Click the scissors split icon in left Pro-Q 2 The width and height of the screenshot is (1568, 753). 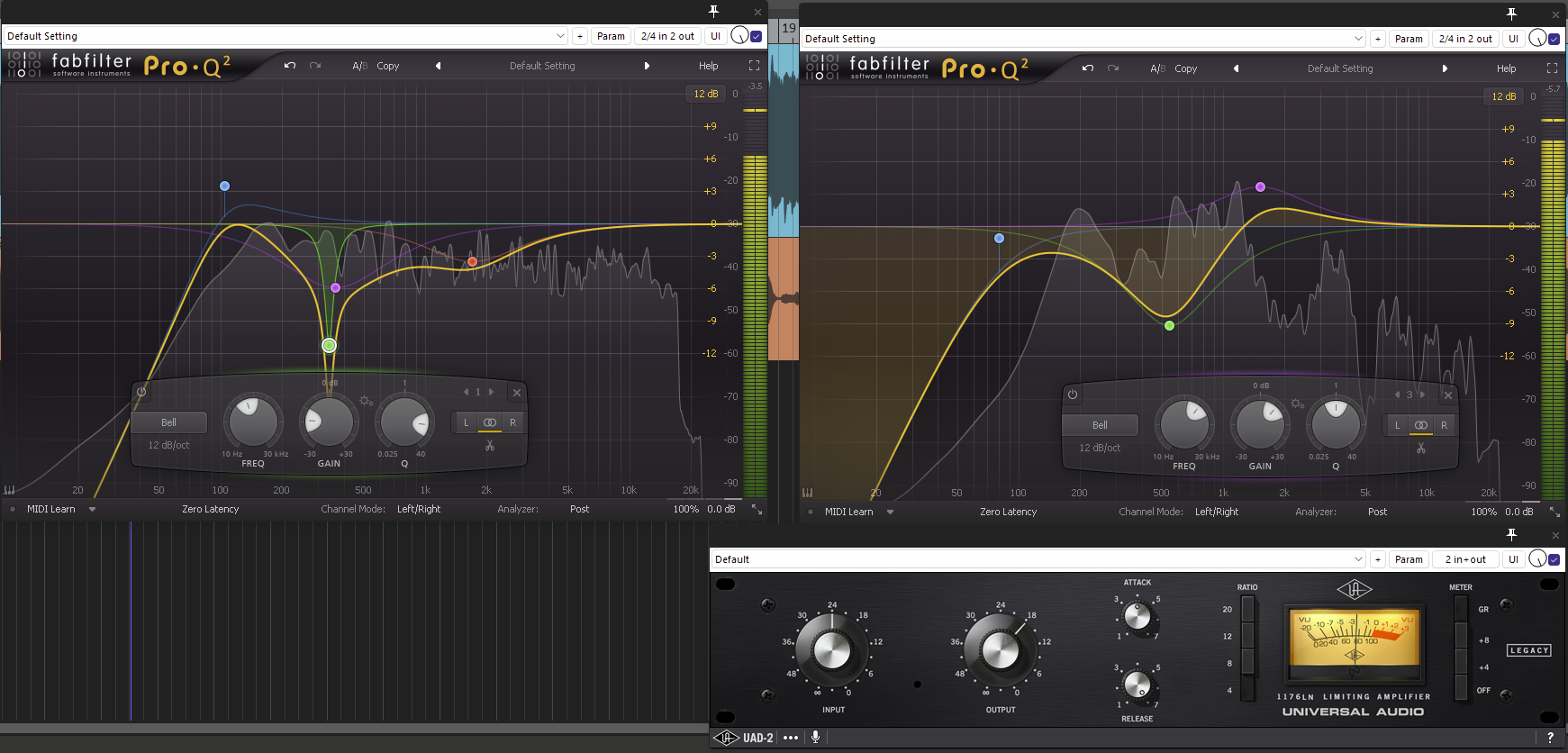490,445
